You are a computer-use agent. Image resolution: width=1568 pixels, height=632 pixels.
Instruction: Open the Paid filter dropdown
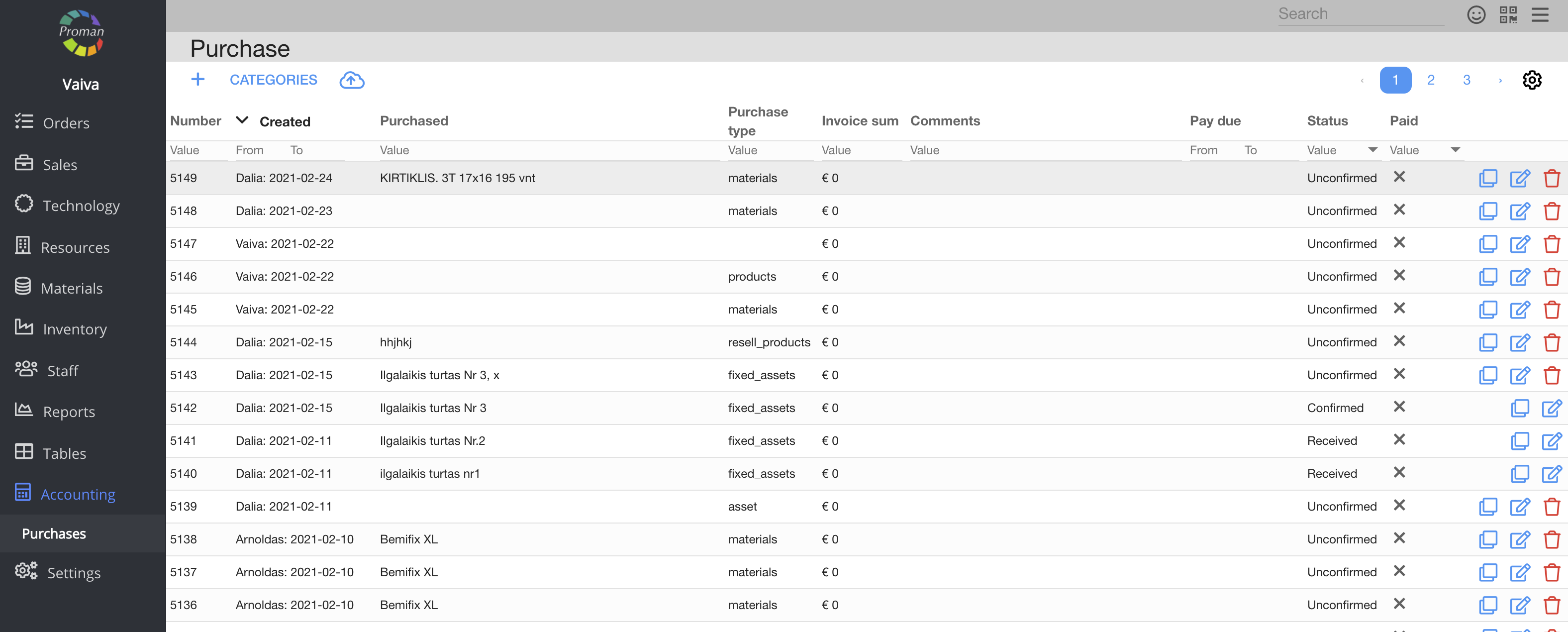pyautogui.click(x=1455, y=150)
